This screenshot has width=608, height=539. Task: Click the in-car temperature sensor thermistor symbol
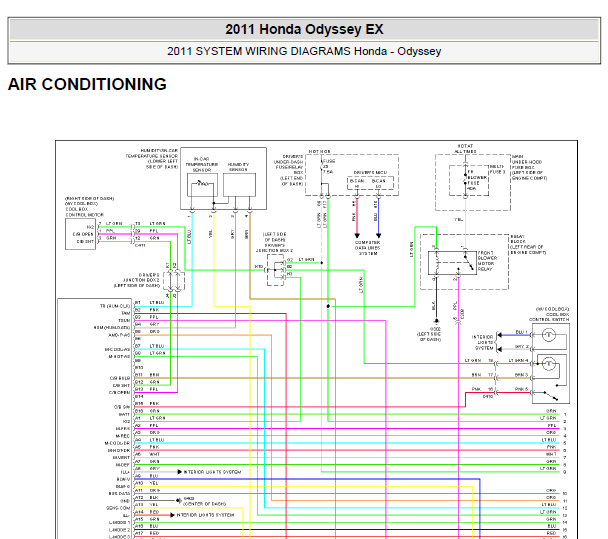[202, 183]
